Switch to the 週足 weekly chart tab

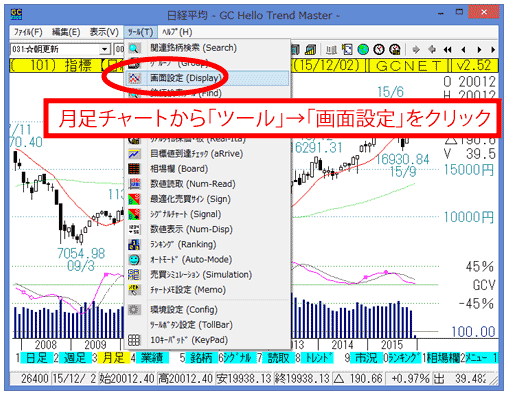[x=75, y=358]
